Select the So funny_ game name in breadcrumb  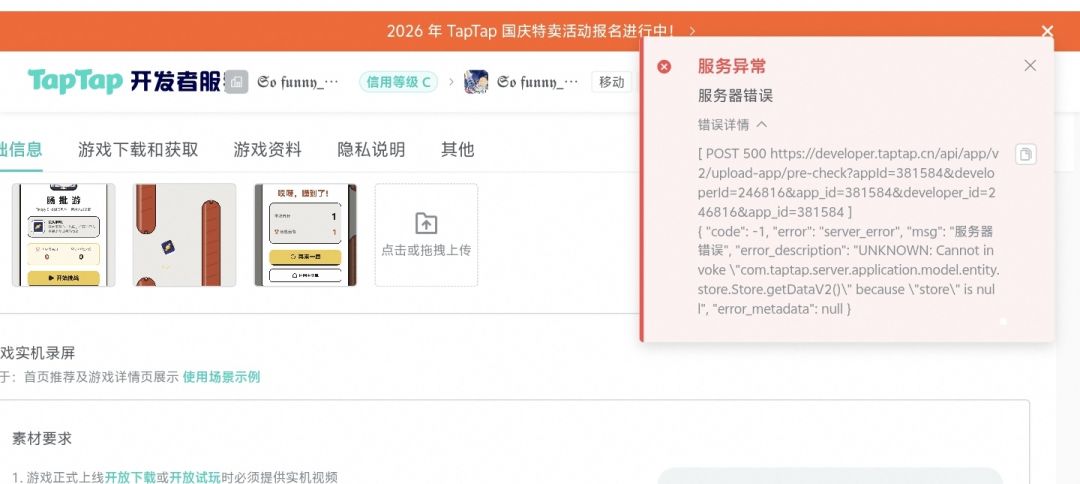tap(538, 82)
